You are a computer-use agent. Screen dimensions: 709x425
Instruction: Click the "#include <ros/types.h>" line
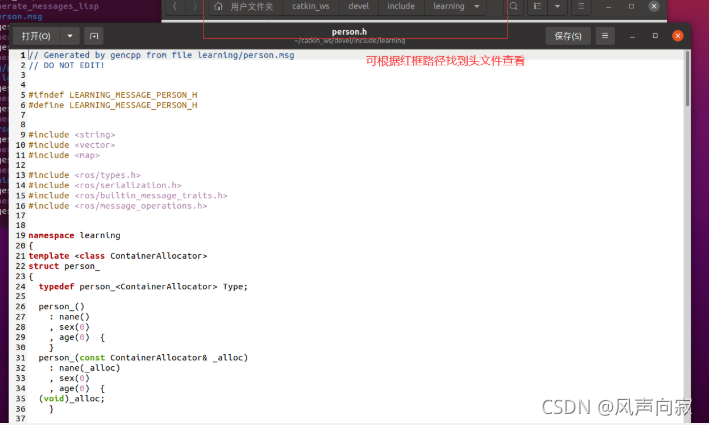click(85, 175)
